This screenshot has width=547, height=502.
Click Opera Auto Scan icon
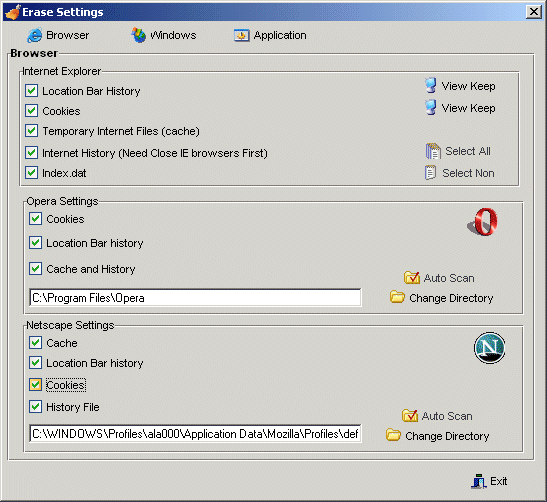[412, 278]
